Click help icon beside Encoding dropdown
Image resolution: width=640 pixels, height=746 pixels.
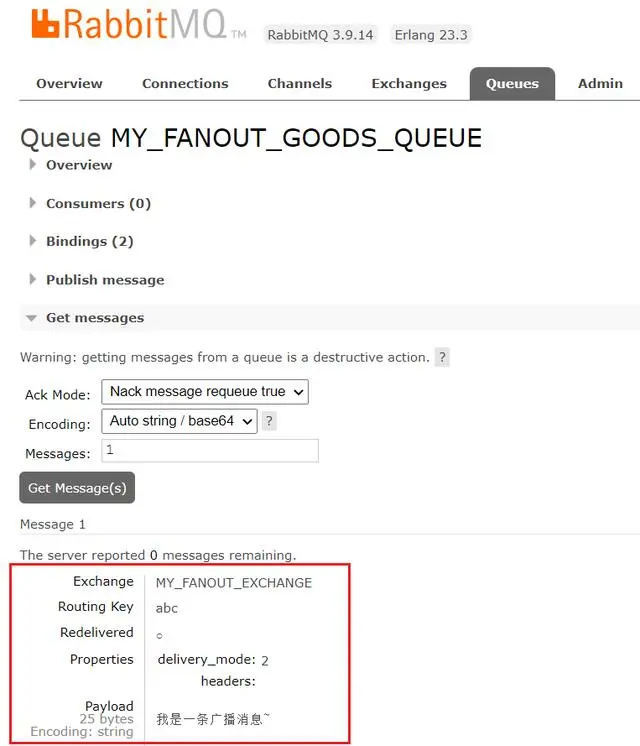click(x=269, y=421)
